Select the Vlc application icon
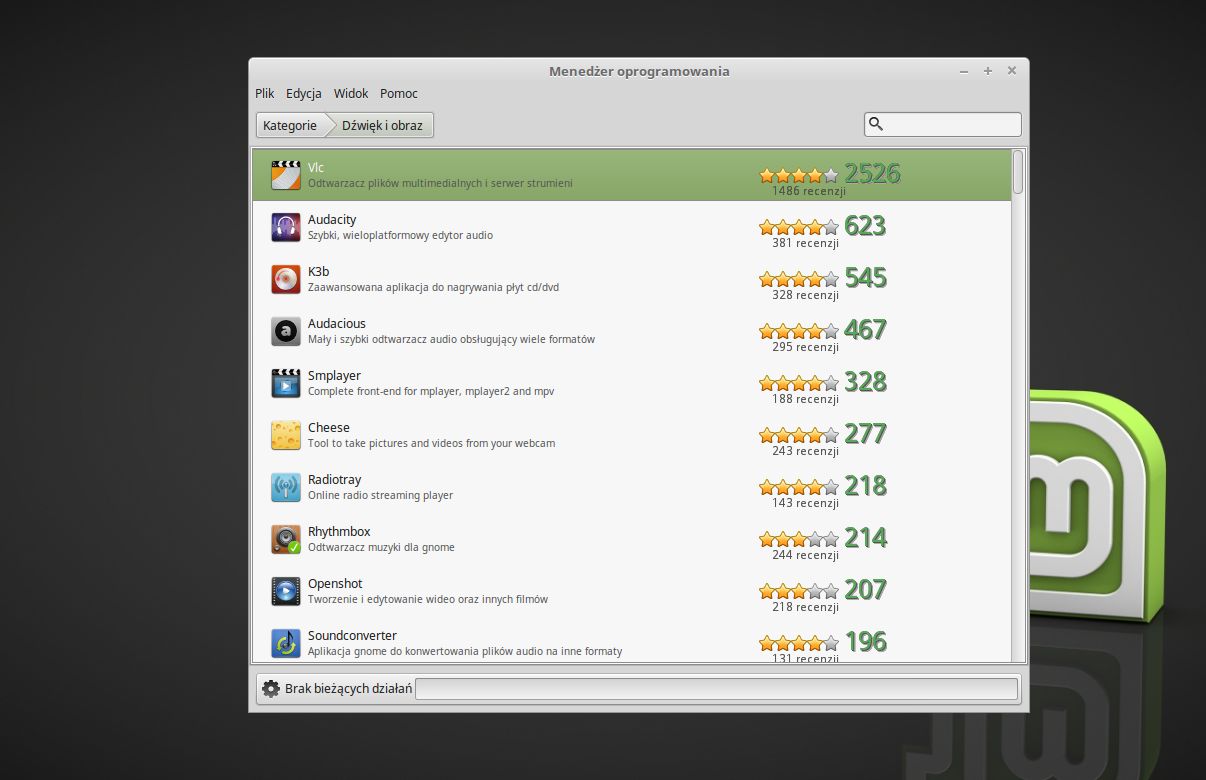The width and height of the screenshot is (1206, 780). pyautogui.click(x=286, y=175)
